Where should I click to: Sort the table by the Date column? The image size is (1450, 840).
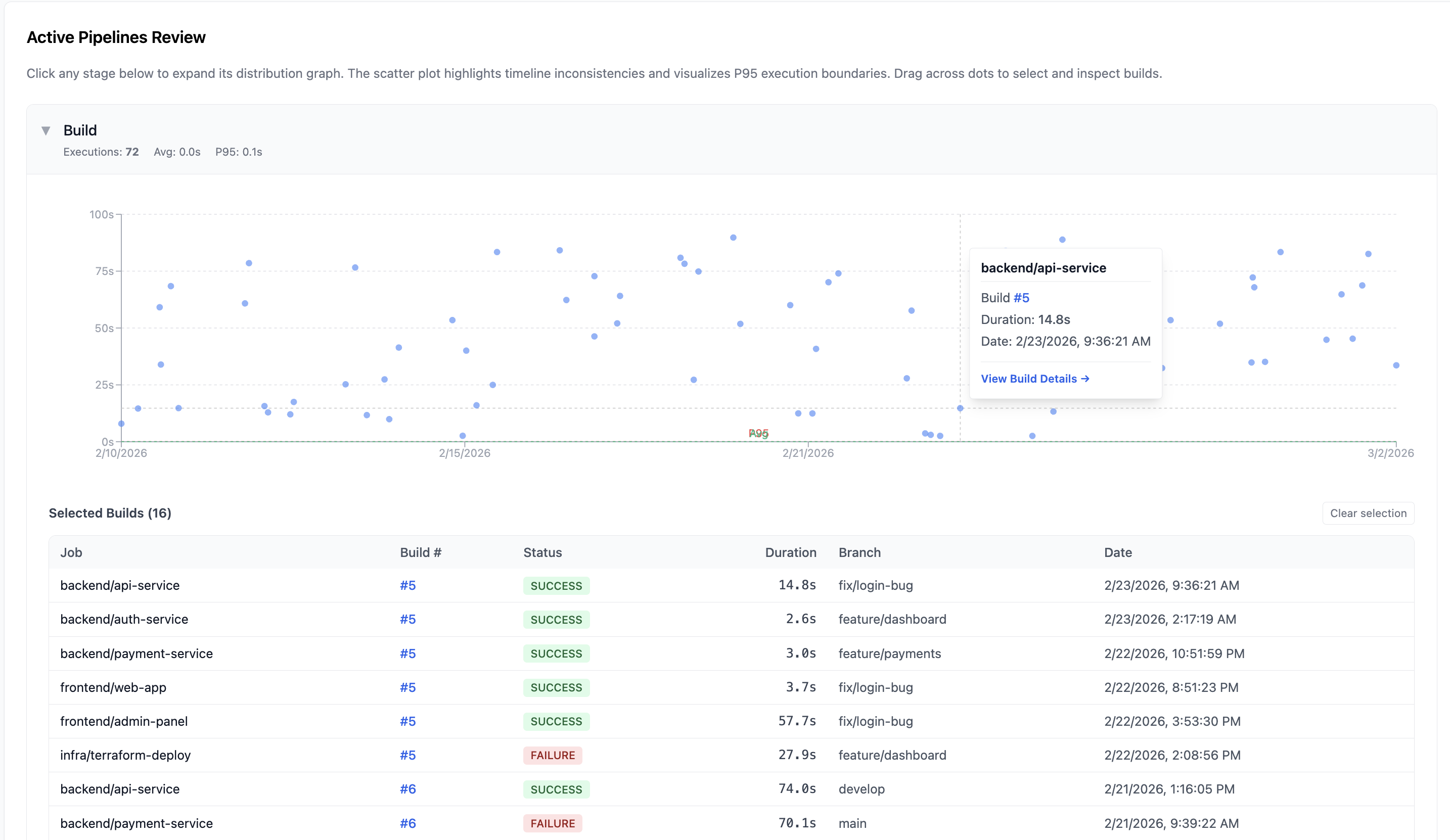click(1118, 552)
